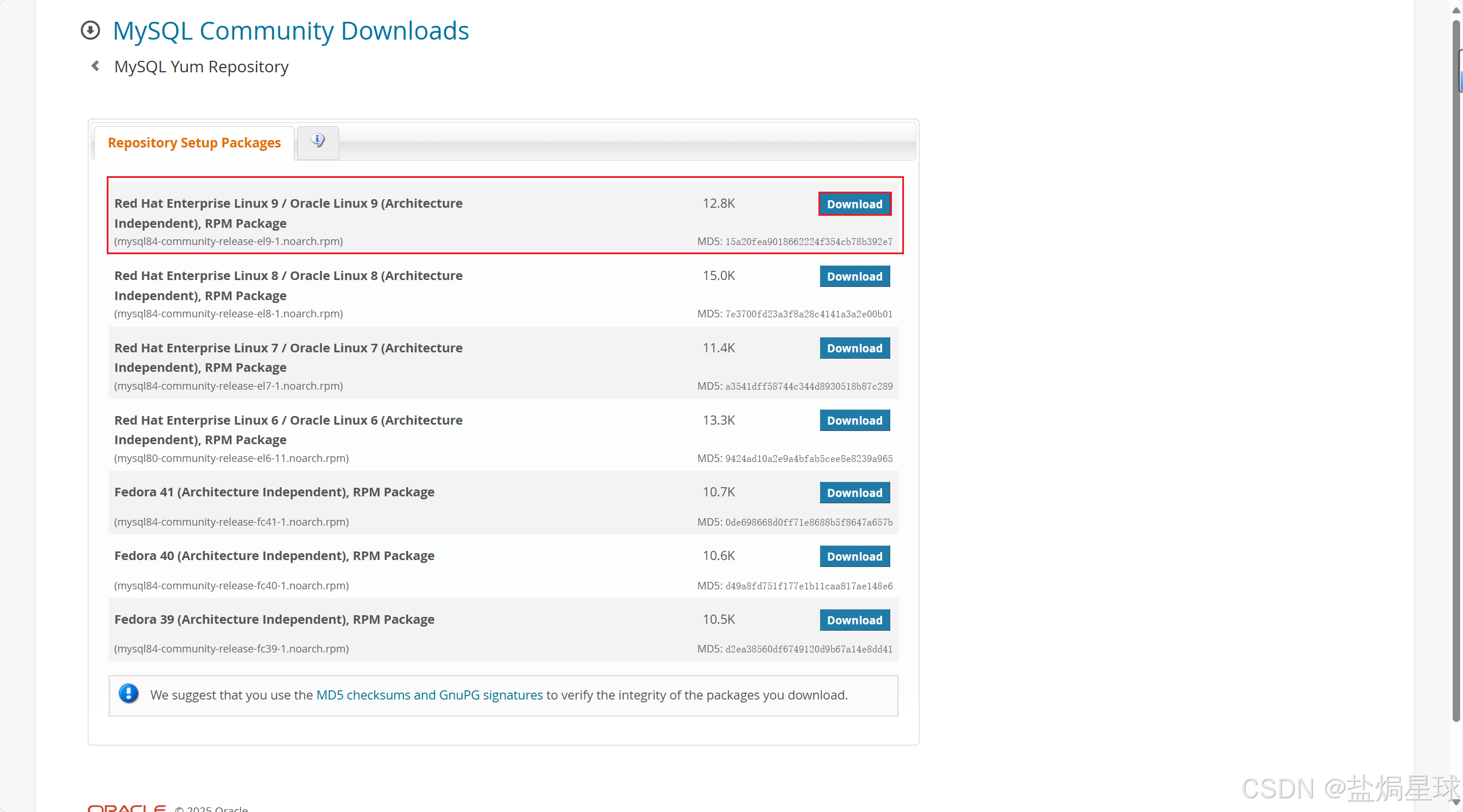Image resolution: width=1463 pixels, height=812 pixels.
Task: Click the MD5 value 15a20fea9018662224f354cb78b392e7
Action: [809, 242]
